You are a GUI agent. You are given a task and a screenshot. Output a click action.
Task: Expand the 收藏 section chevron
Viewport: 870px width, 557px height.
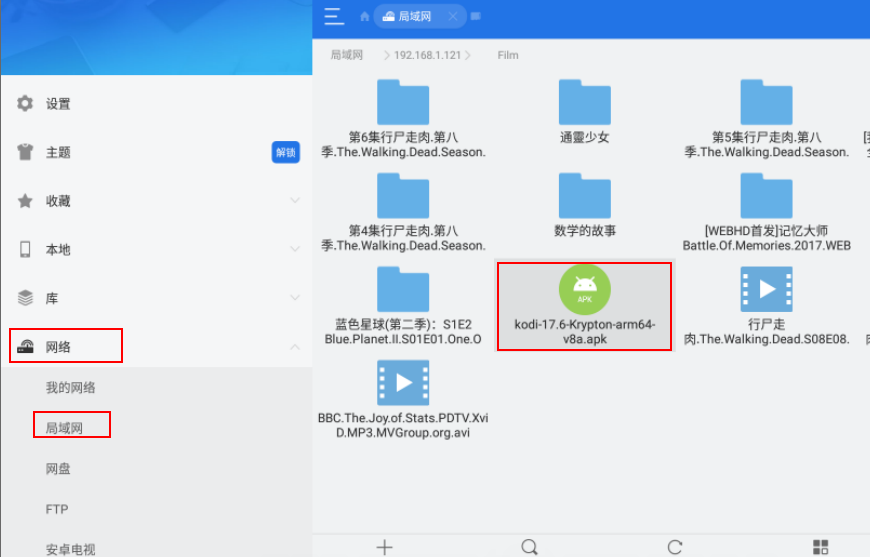pos(295,200)
